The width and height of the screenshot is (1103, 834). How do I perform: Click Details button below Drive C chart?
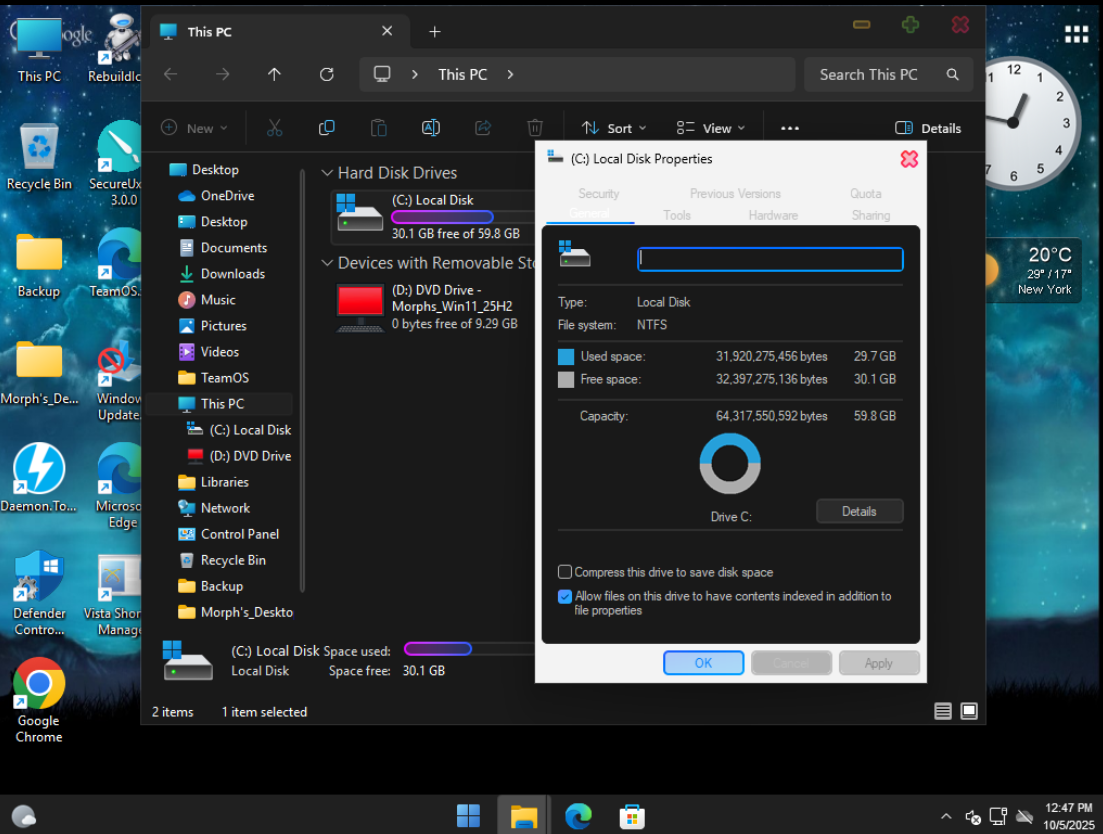859,511
